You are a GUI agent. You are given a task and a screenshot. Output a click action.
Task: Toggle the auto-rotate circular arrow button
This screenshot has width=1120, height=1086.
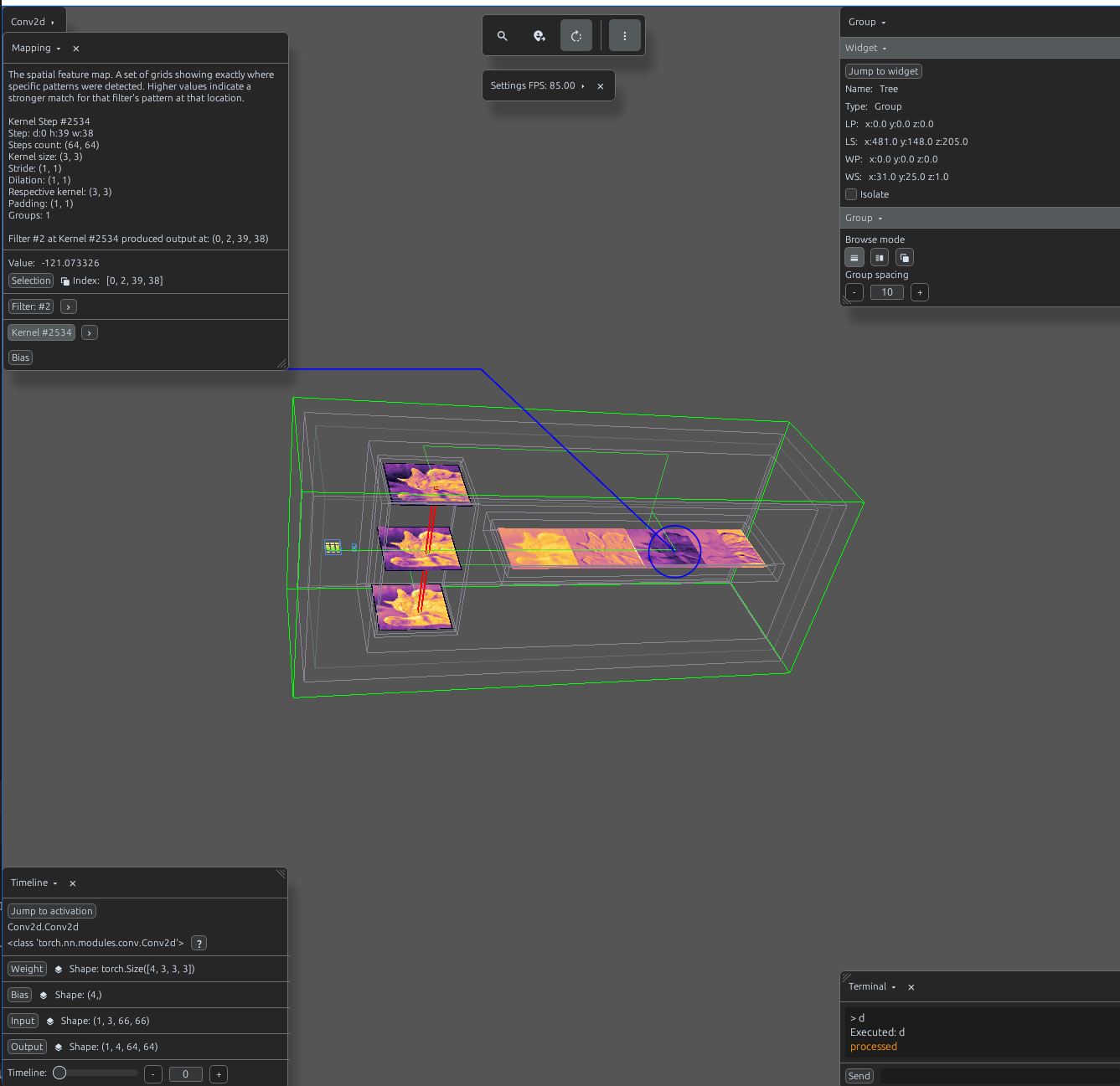pos(576,36)
